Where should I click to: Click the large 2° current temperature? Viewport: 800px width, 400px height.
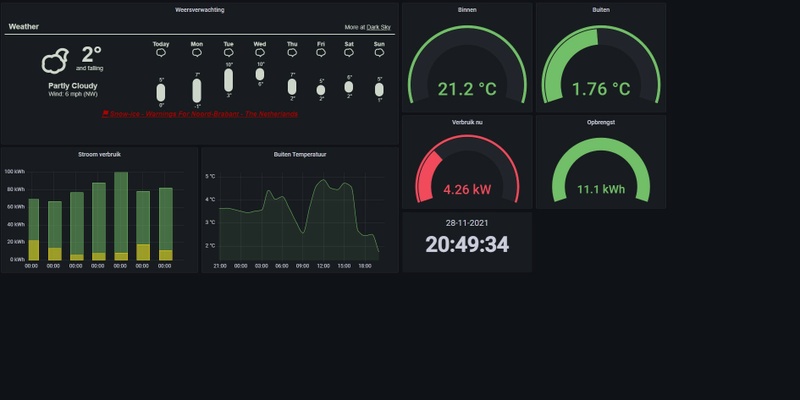coord(91,55)
